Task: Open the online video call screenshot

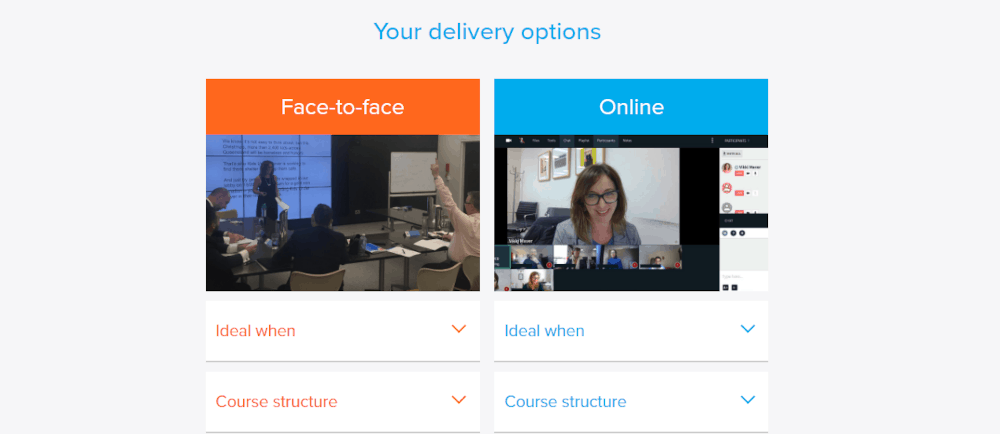Action: 631,213
